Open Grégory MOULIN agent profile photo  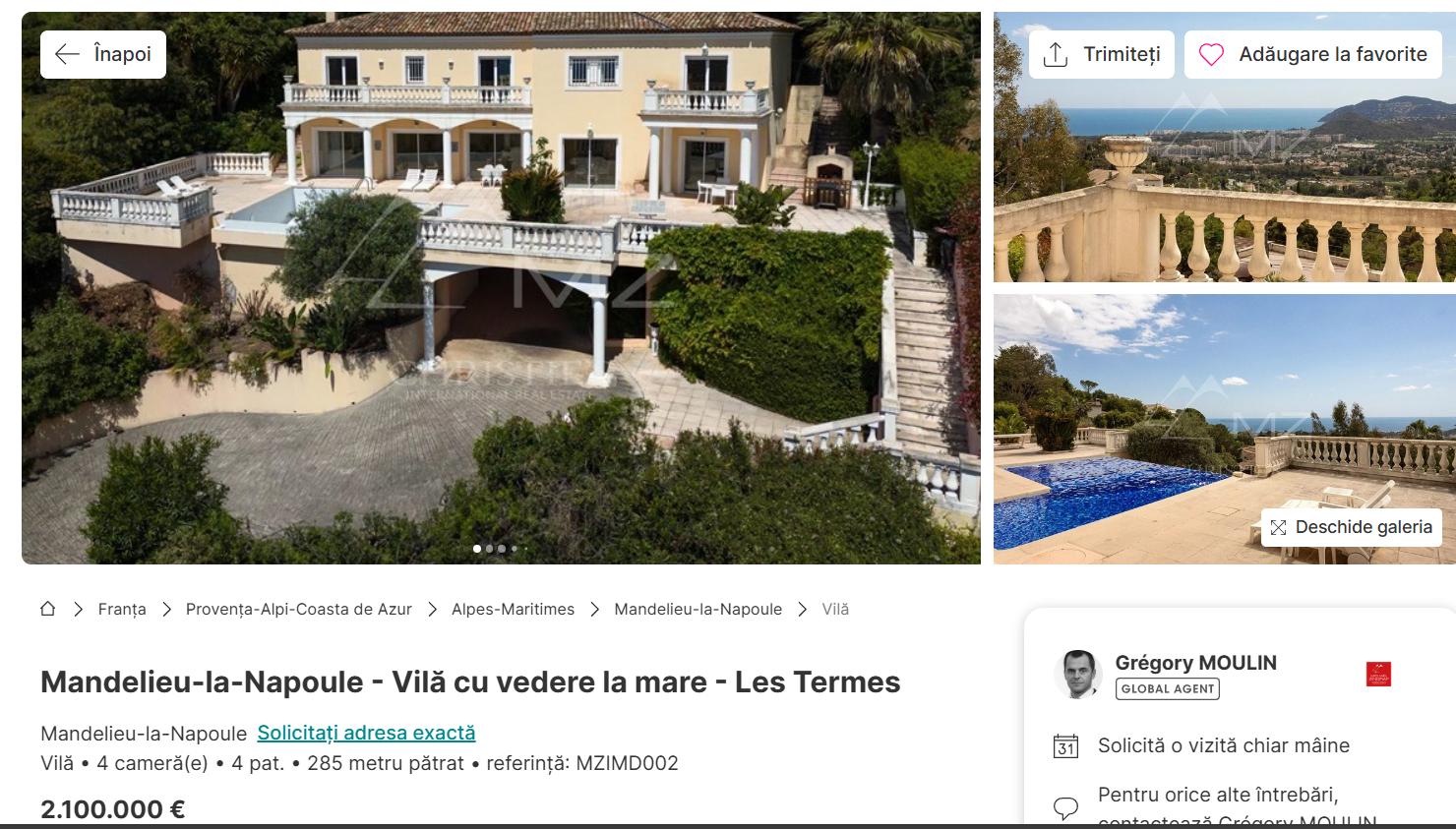click(x=1078, y=675)
